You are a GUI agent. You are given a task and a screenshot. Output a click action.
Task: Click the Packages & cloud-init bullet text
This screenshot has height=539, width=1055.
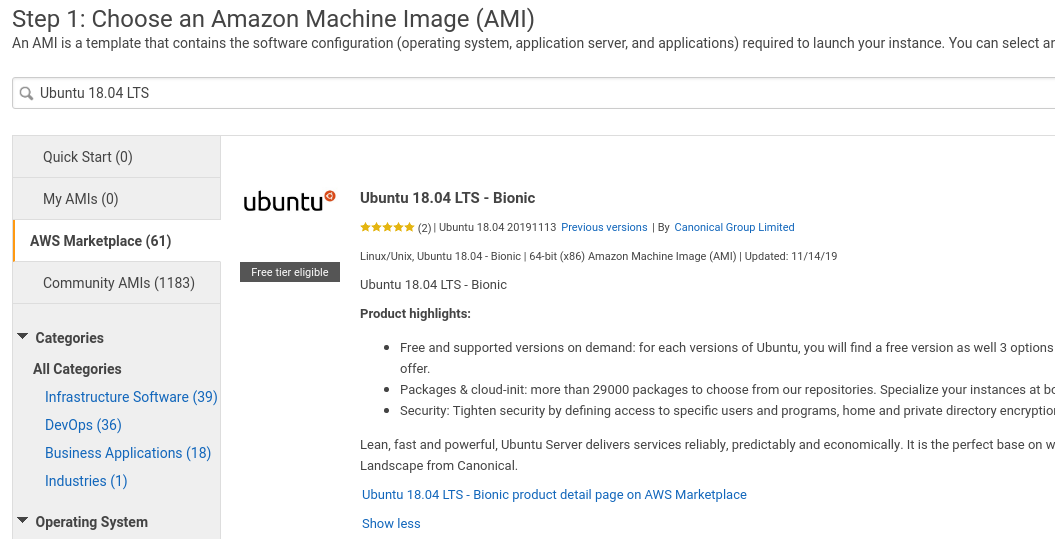[727, 390]
